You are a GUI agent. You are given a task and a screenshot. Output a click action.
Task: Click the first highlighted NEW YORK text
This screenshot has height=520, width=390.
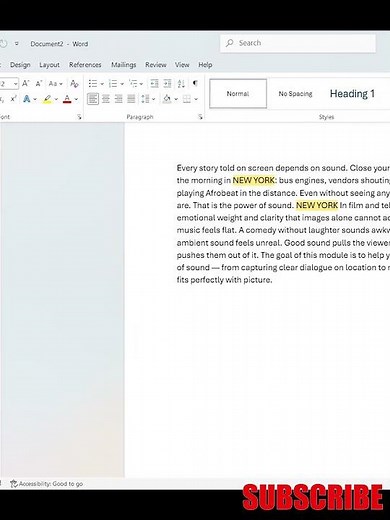tap(253, 180)
